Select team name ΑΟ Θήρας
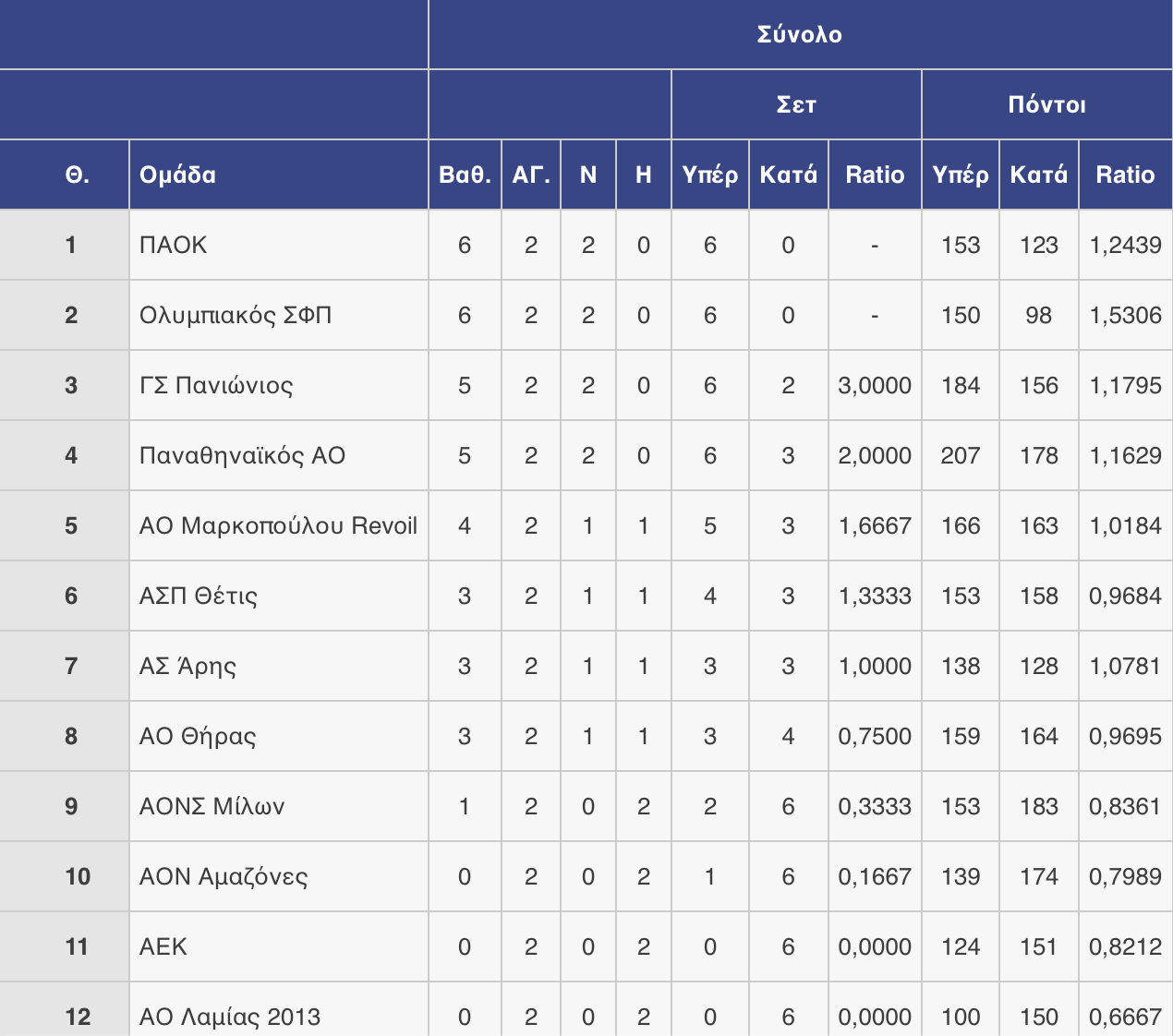Screen dimensions: 1173x1036 point(198,736)
